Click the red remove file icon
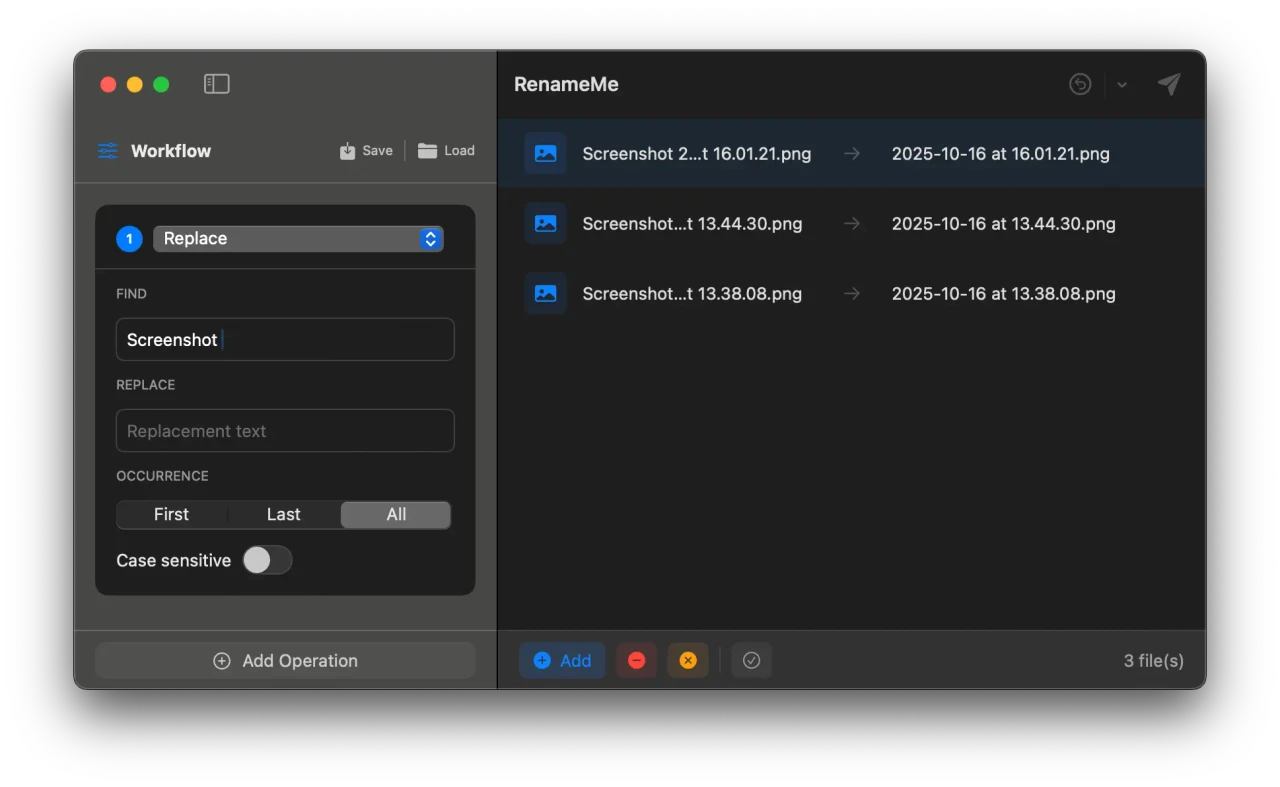The height and width of the screenshot is (787, 1280). (637, 660)
